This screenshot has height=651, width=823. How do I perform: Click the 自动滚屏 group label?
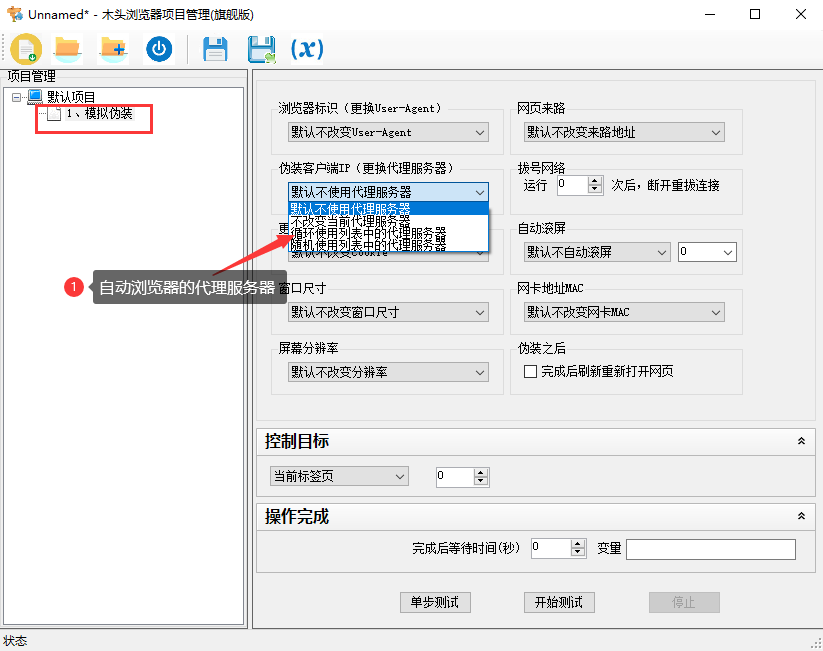tap(542, 228)
